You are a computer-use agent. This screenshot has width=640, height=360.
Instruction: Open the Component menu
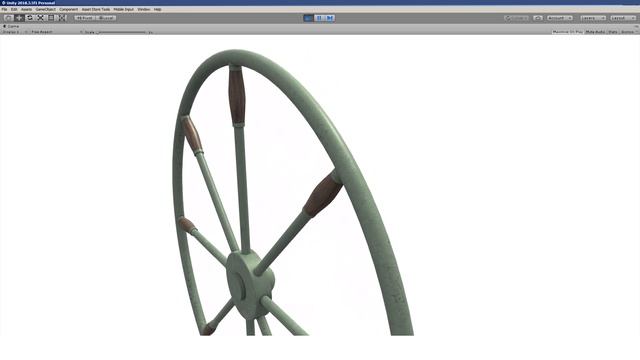69,9
